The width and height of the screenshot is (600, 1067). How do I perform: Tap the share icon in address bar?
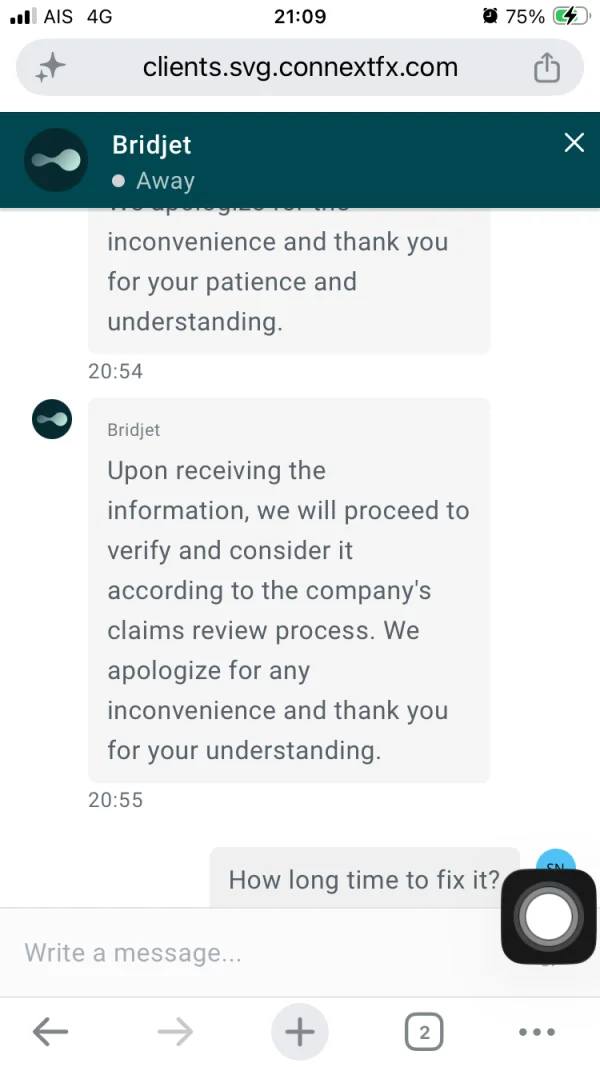546,67
